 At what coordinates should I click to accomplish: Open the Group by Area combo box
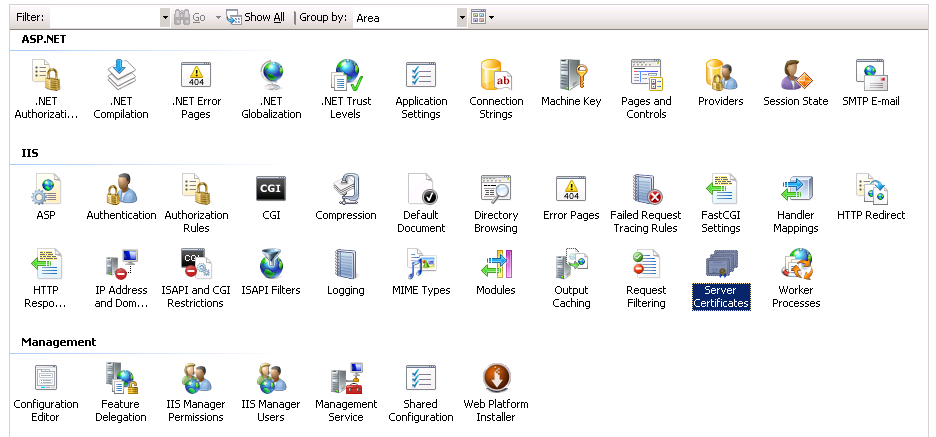coord(410,18)
